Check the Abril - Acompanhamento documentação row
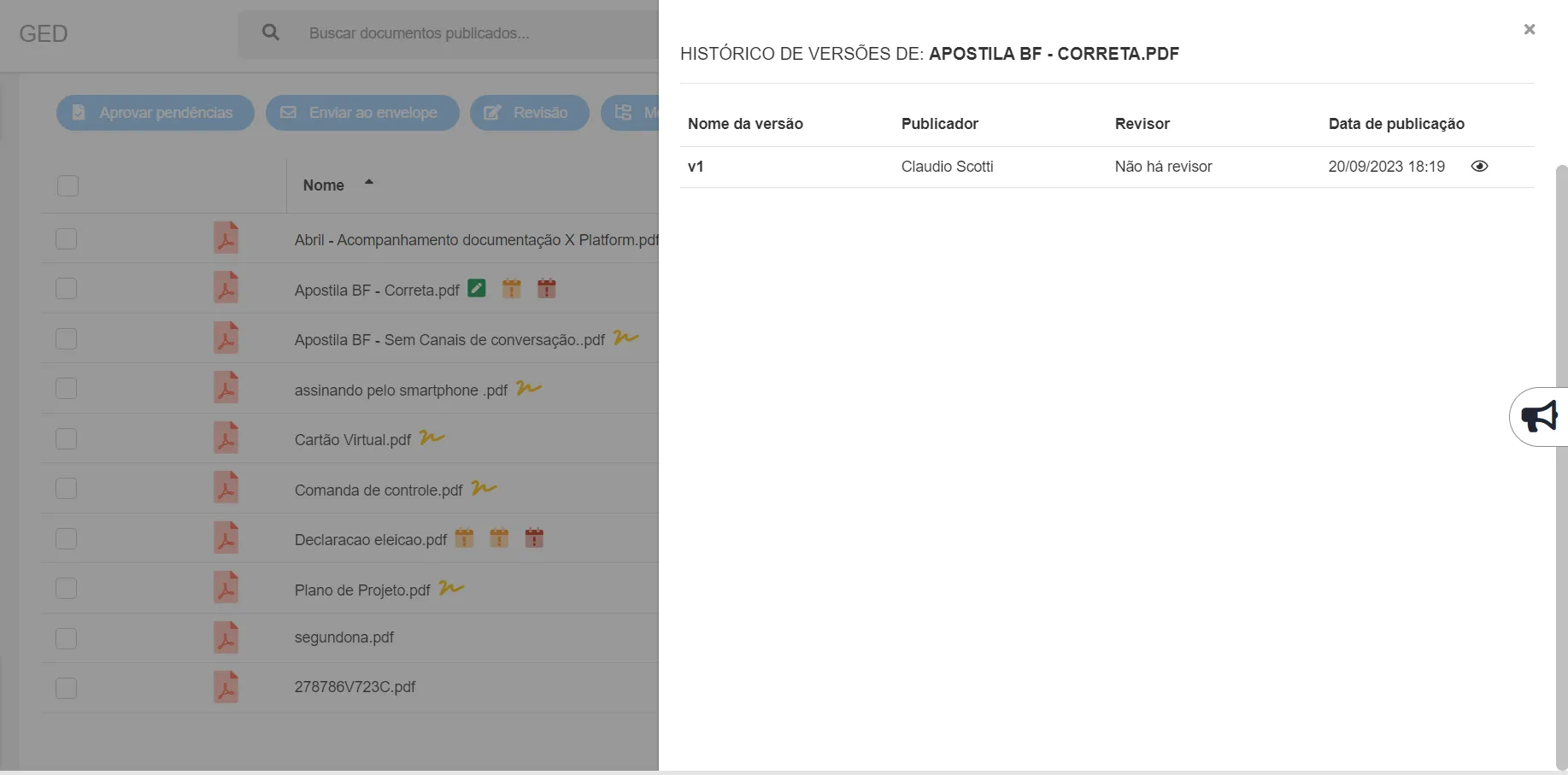Screen dimensions: 1568x775 [66, 238]
